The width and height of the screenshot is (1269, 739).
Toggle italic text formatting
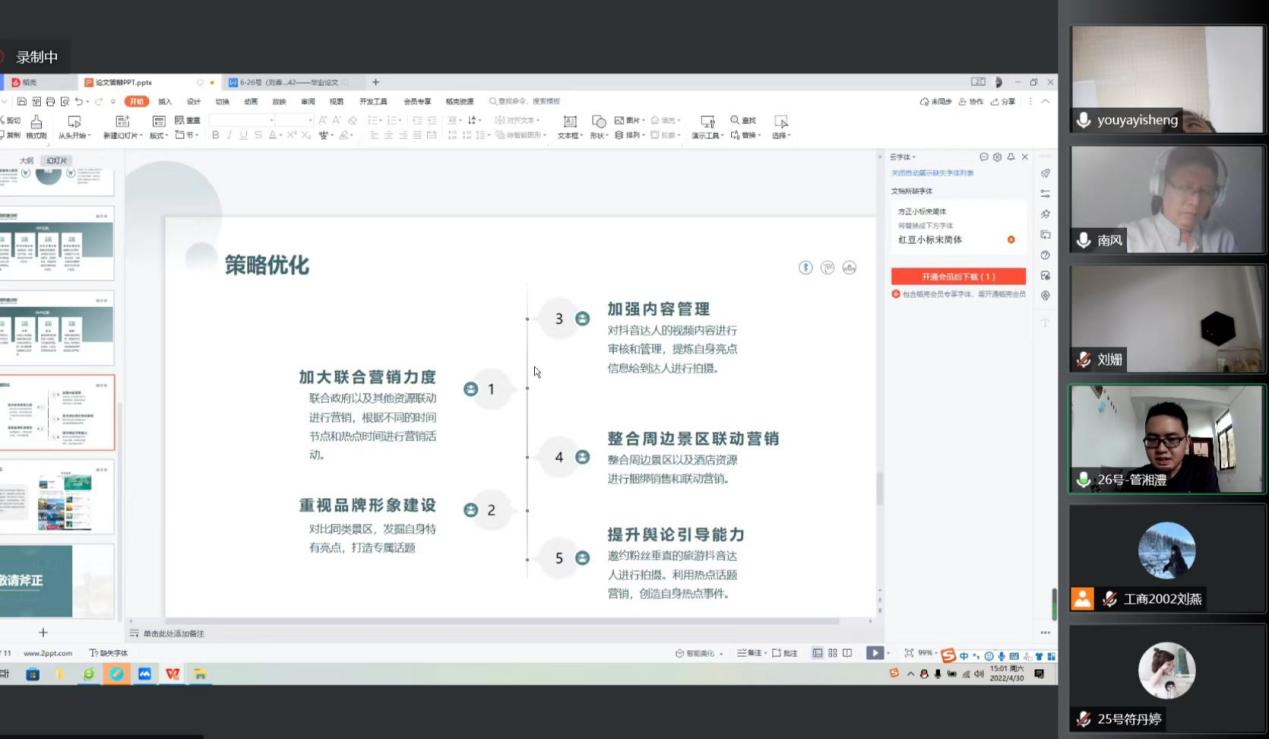229,135
